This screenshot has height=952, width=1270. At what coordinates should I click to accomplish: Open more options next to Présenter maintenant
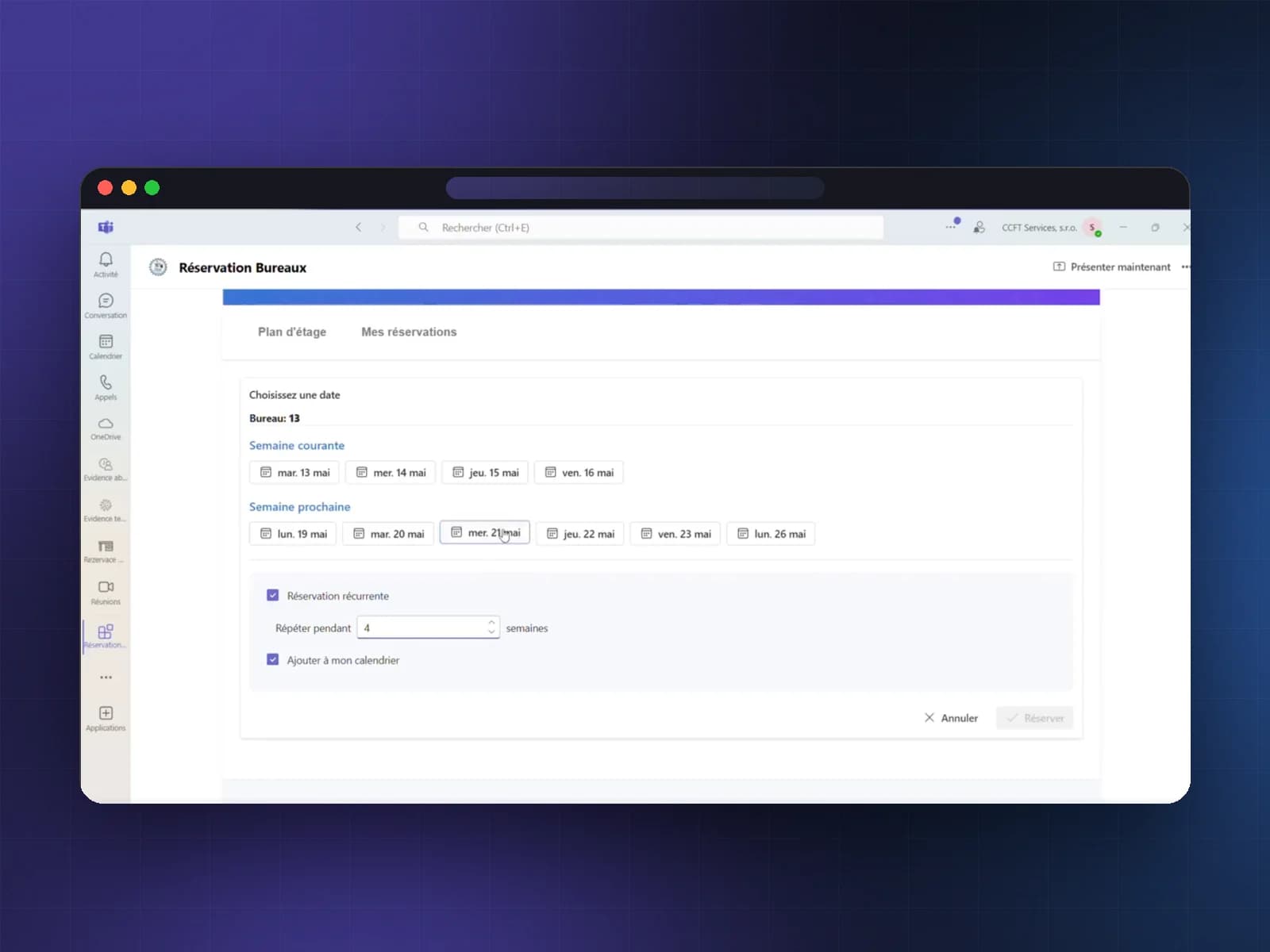click(x=1185, y=267)
